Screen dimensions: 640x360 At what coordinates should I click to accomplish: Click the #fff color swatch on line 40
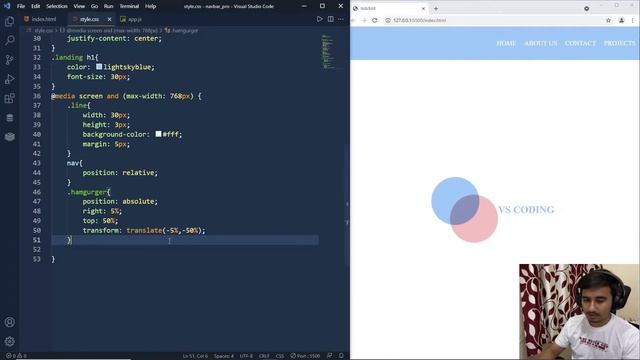coord(158,134)
